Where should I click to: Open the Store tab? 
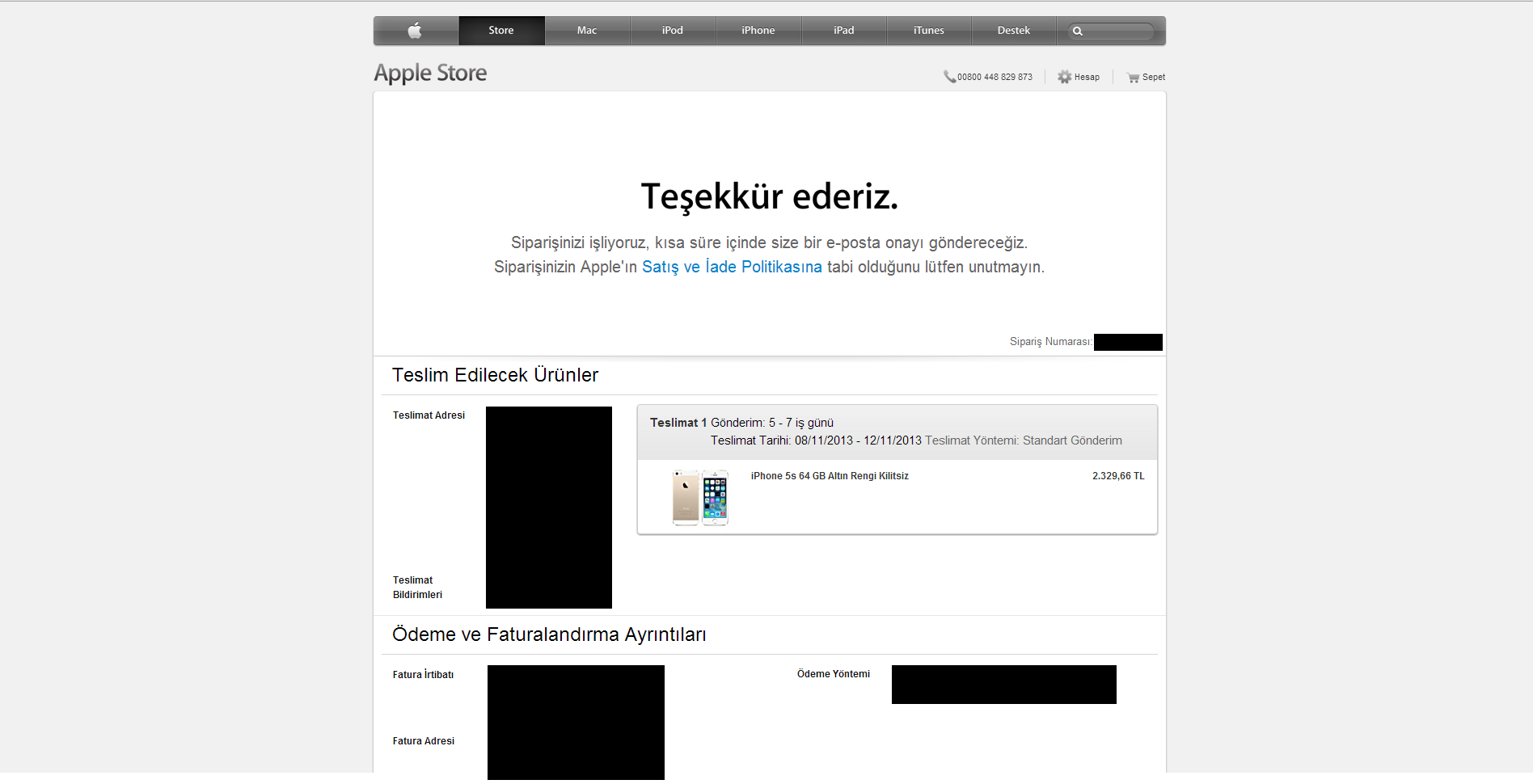click(x=501, y=31)
